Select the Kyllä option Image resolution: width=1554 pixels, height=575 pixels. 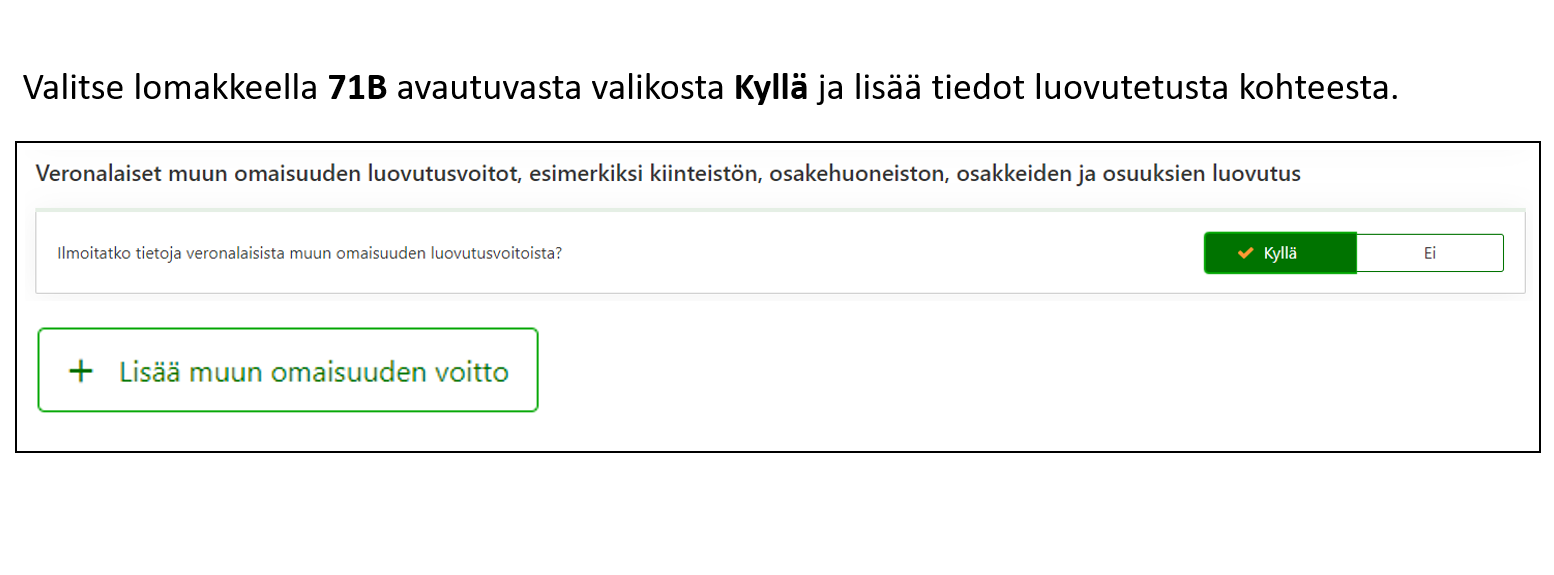[x=1280, y=253]
